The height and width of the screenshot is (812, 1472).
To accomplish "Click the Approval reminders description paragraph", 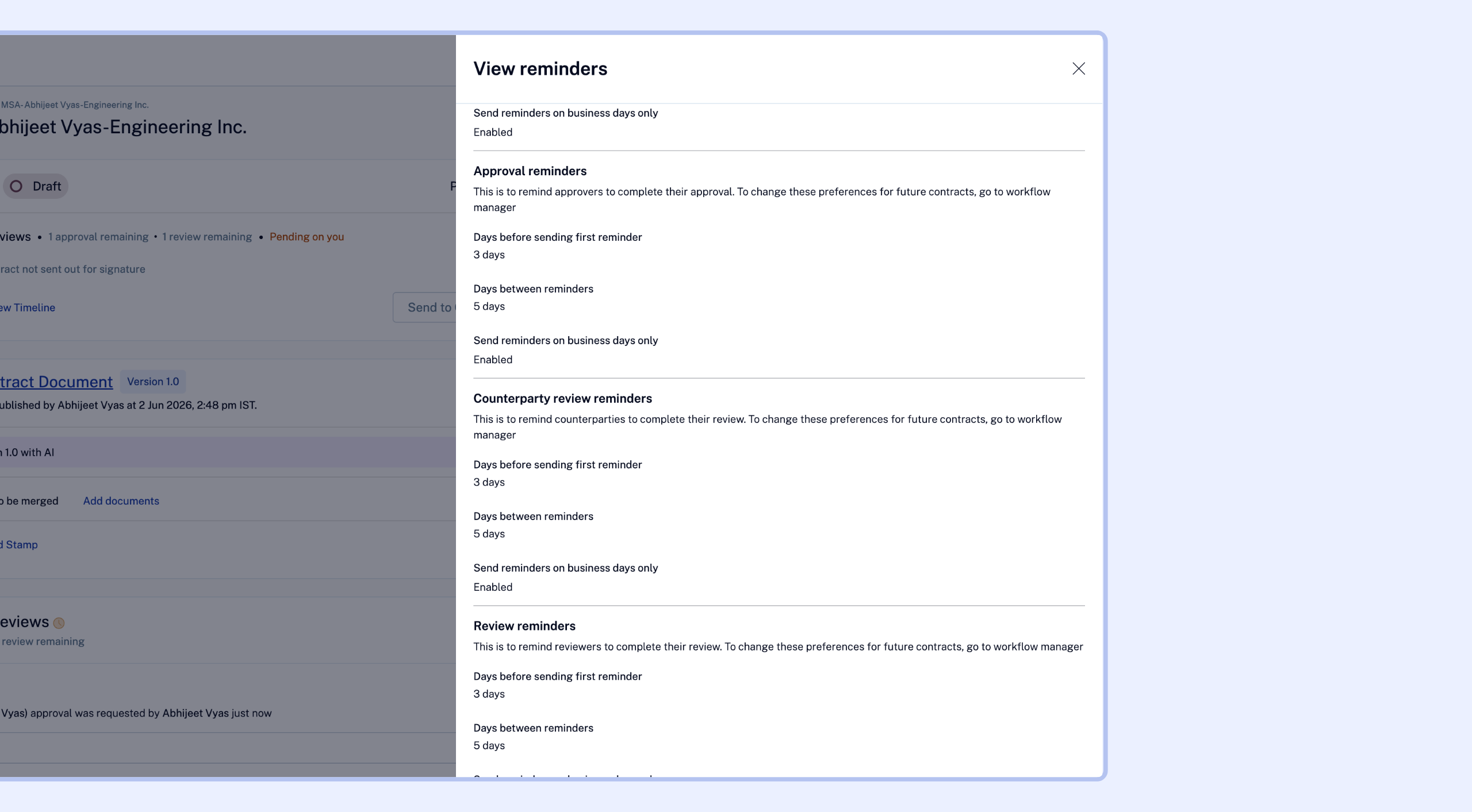I will 762,199.
